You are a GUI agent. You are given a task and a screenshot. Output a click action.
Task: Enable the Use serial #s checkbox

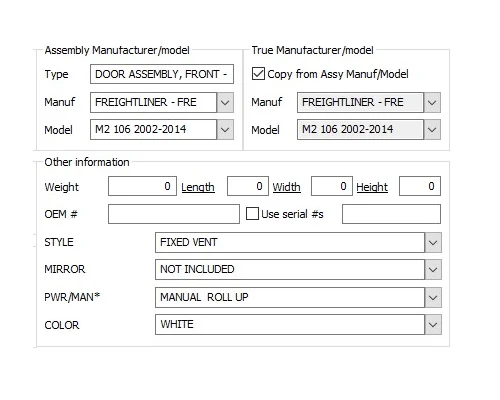(x=252, y=214)
